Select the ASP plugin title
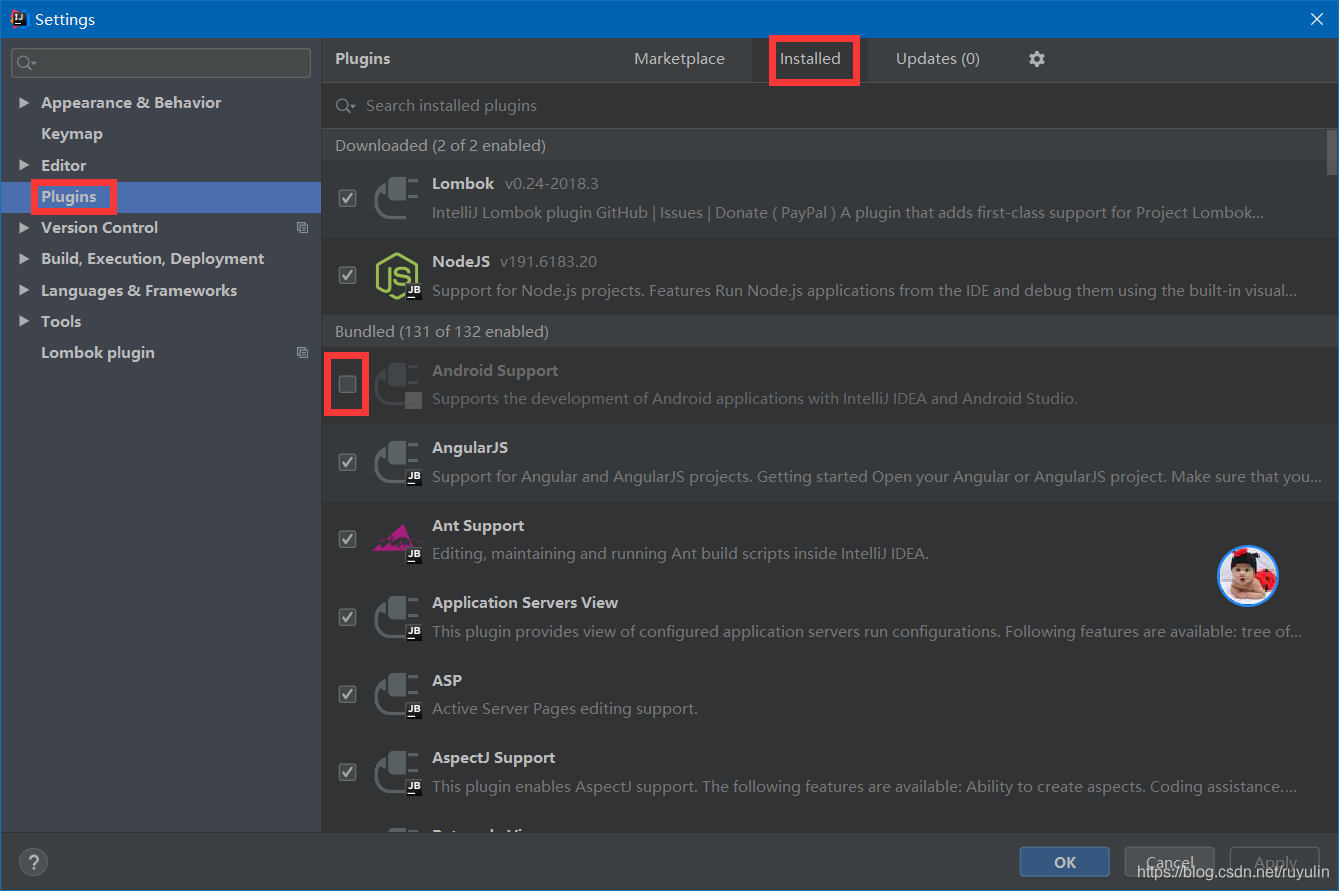The width and height of the screenshot is (1339, 891). pyautogui.click(x=447, y=681)
